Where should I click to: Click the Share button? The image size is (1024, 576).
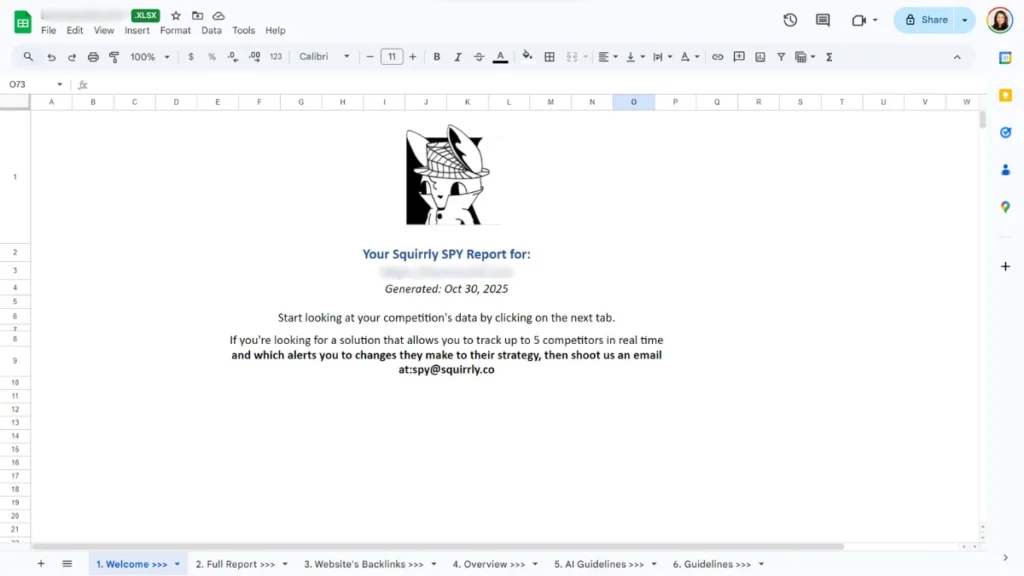click(x=926, y=20)
